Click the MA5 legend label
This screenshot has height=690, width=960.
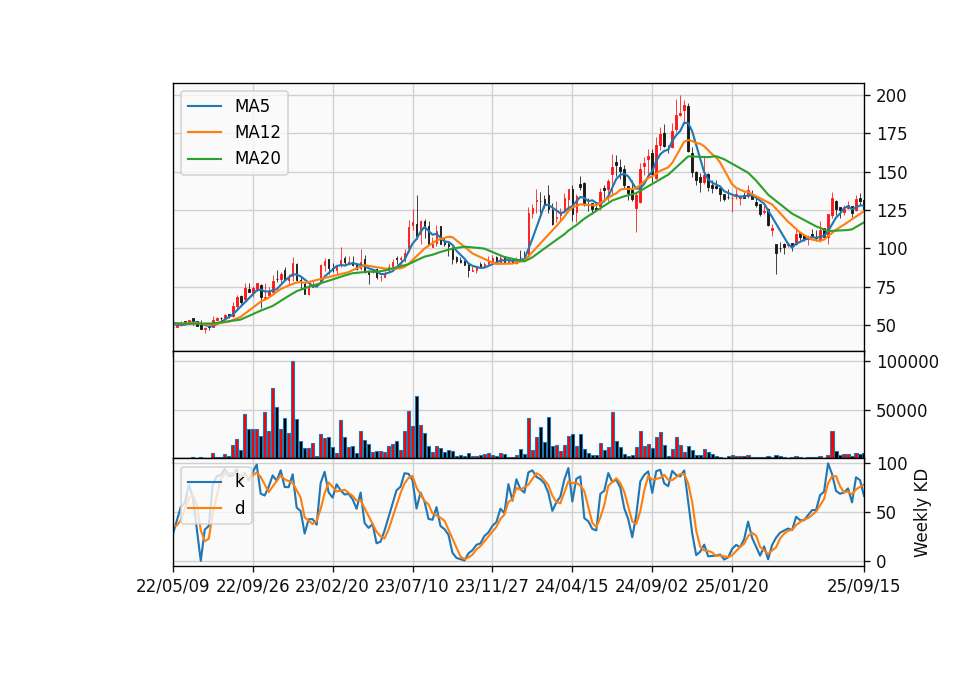pos(252,106)
